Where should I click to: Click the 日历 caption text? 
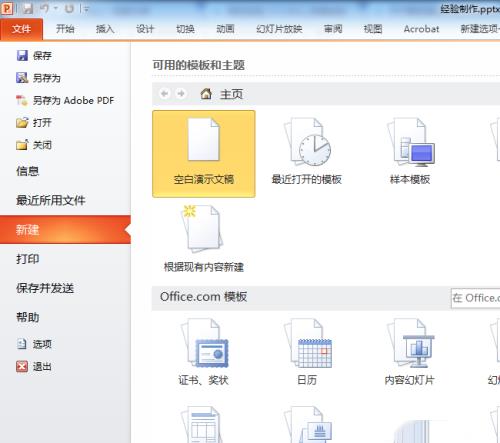(x=307, y=380)
